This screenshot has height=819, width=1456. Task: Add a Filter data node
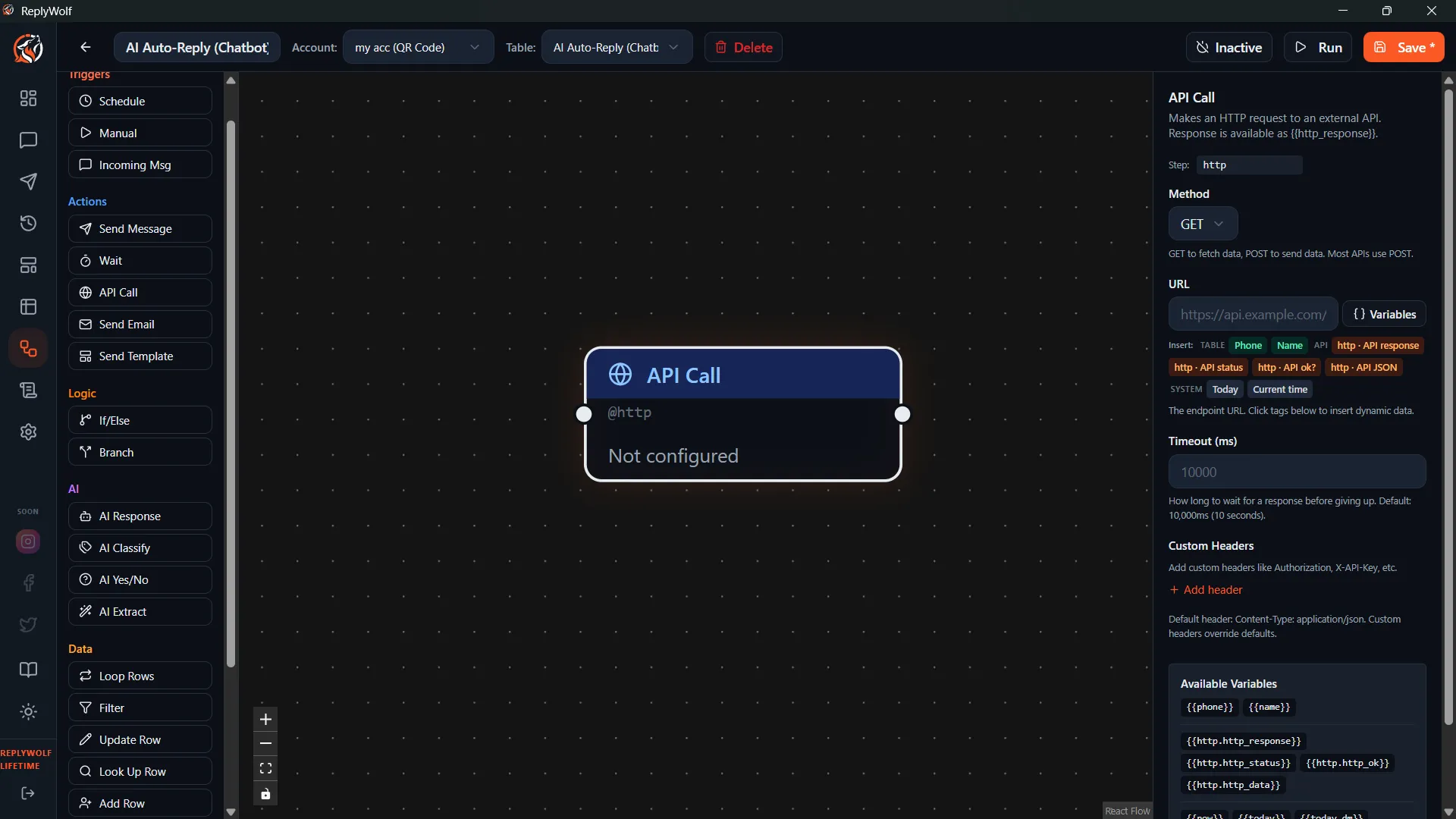(140, 708)
